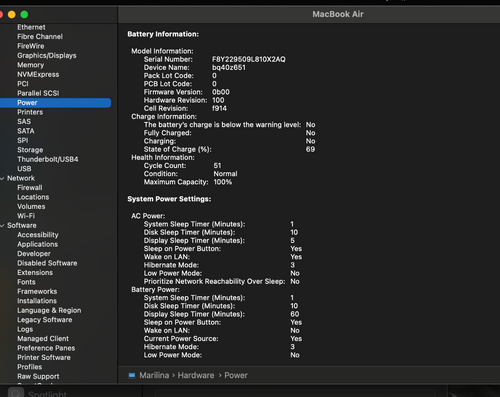Click the yellow minimize window button
Viewport: 500px width, 397px height.
[x=12, y=15]
